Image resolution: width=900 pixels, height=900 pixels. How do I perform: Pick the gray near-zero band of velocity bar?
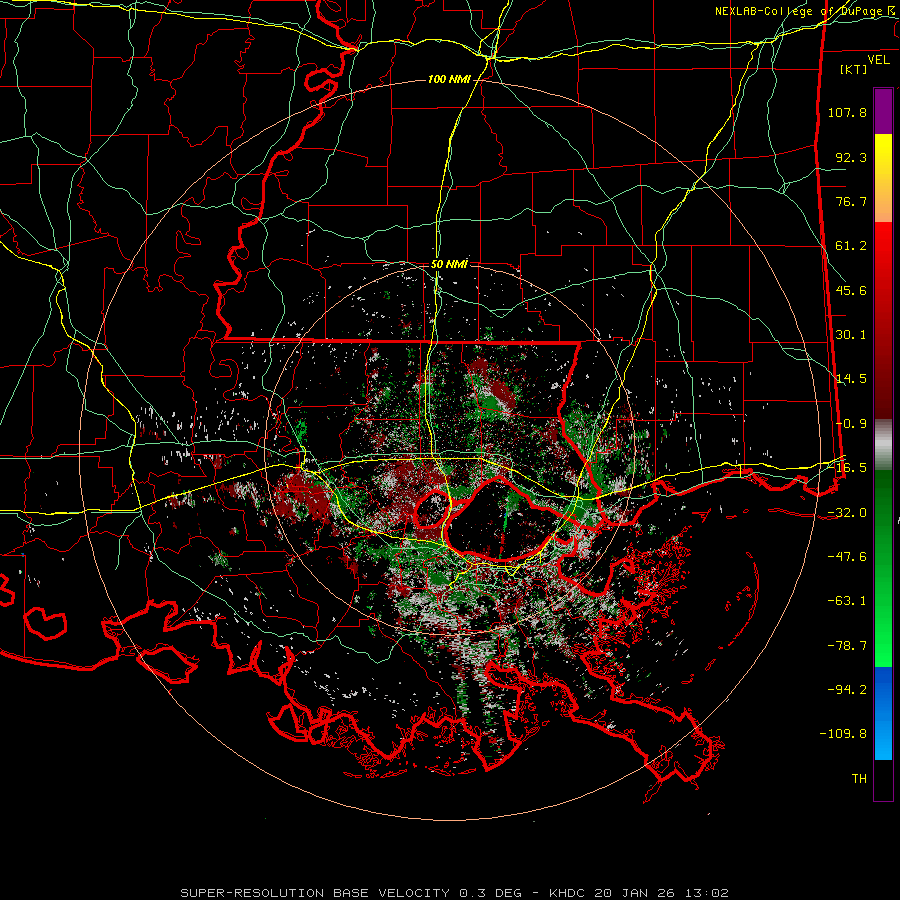[883, 443]
